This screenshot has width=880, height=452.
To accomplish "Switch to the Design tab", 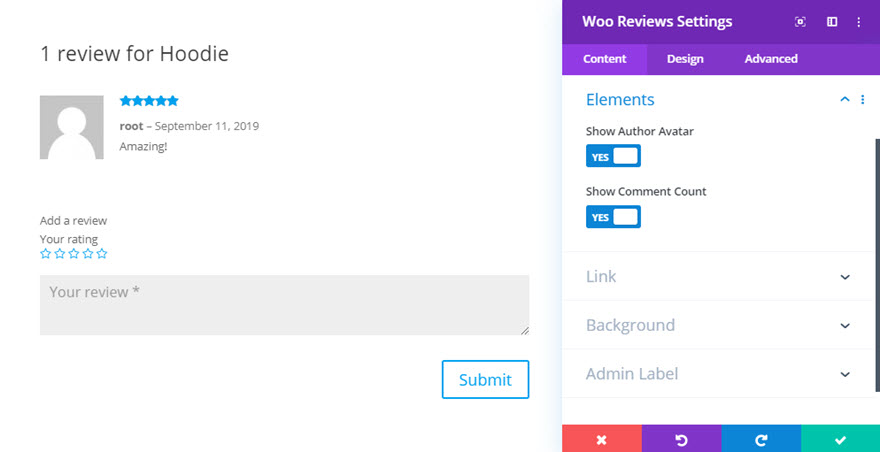I will [685, 59].
